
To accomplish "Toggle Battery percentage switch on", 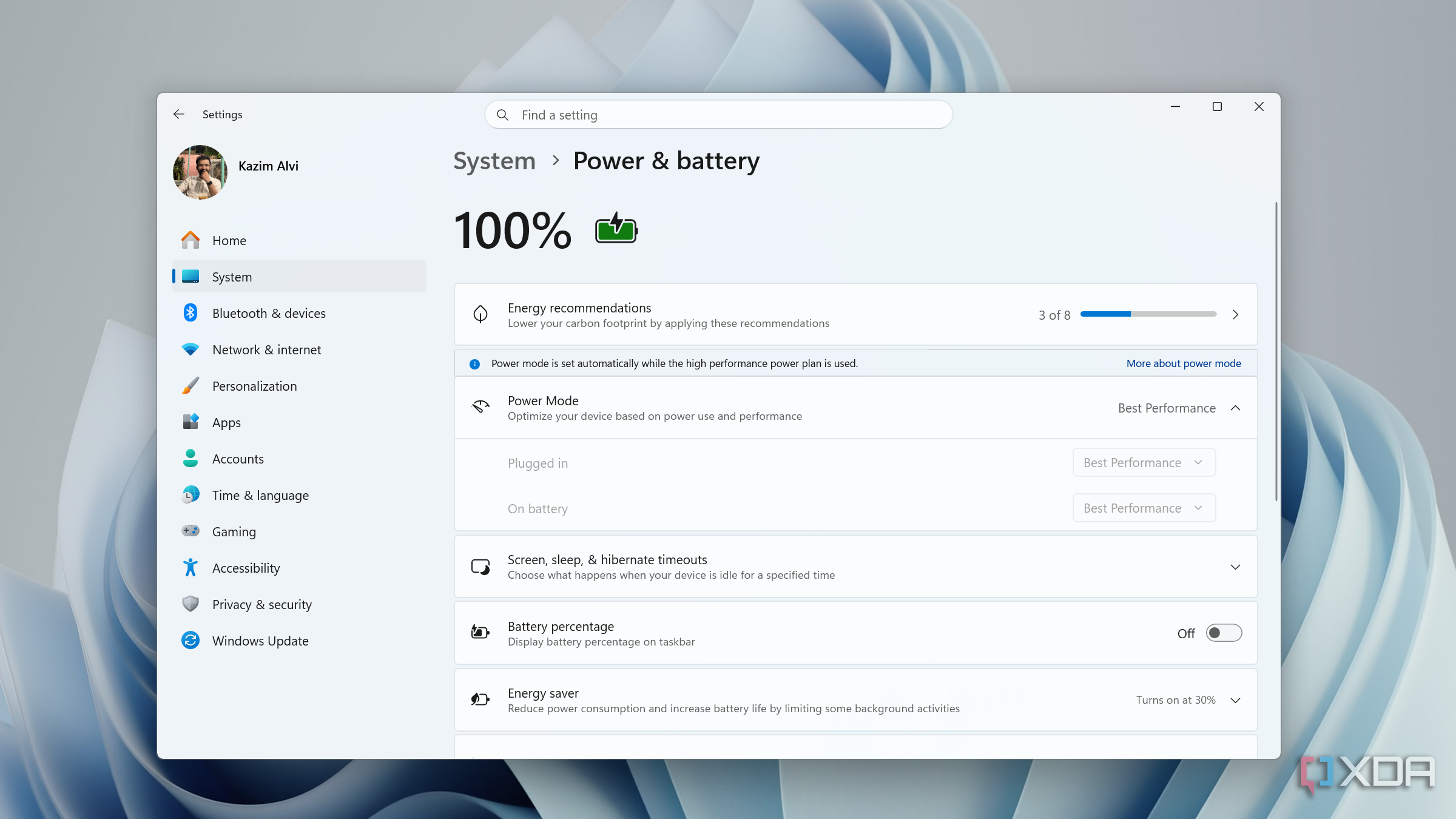I will click(1224, 633).
